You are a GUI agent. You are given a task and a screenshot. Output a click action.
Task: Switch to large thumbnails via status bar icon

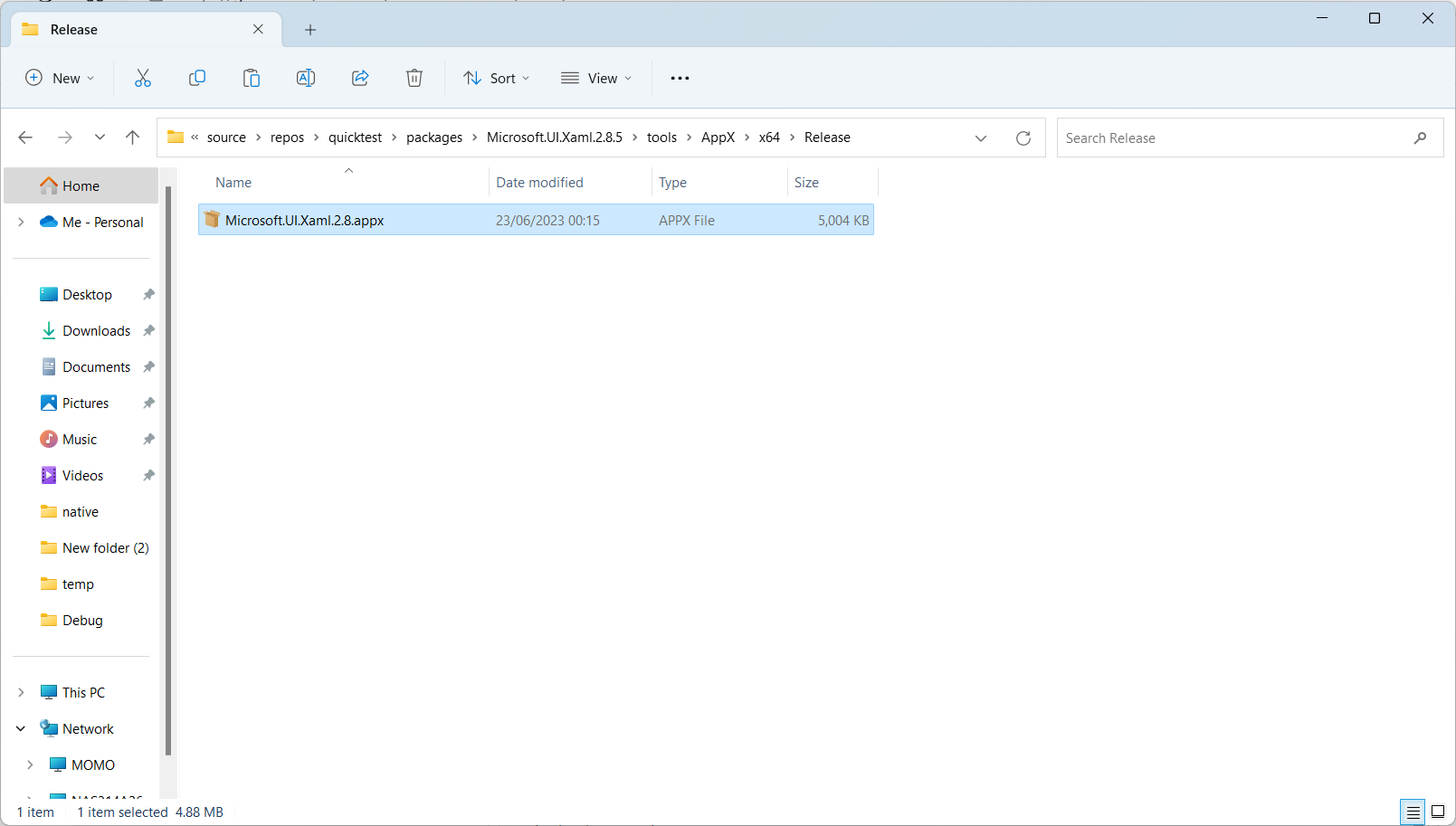(1437, 812)
